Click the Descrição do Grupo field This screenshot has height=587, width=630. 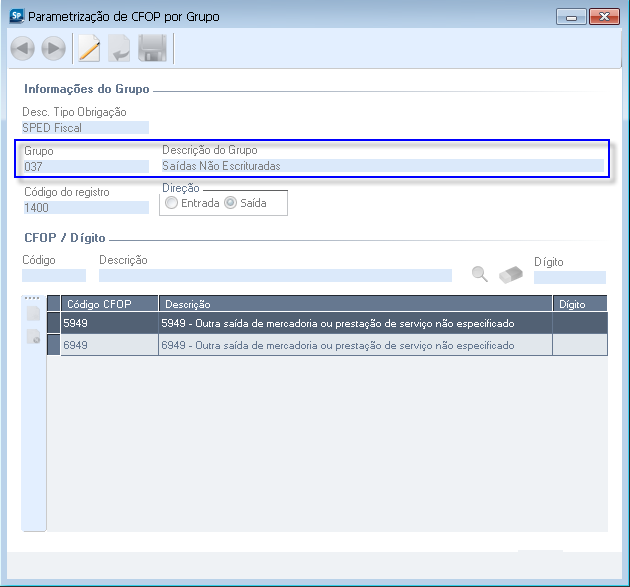[382, 166]
